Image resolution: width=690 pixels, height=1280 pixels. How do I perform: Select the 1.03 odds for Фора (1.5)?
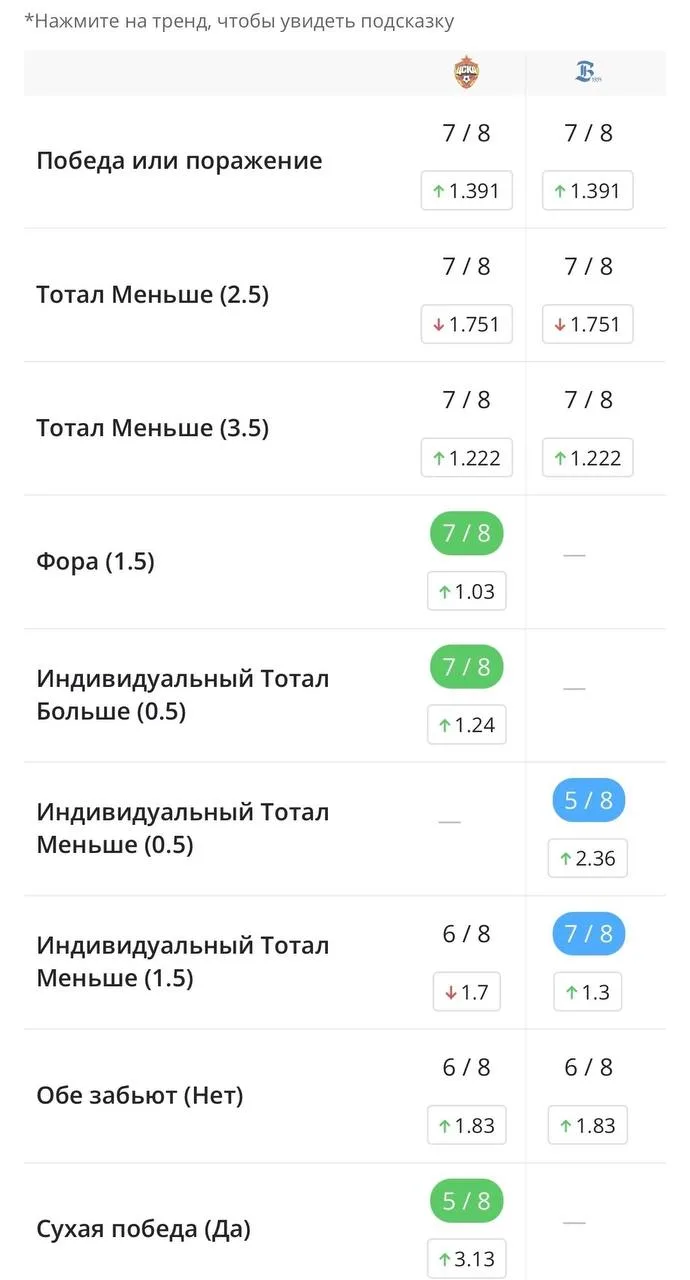[467, 591]
